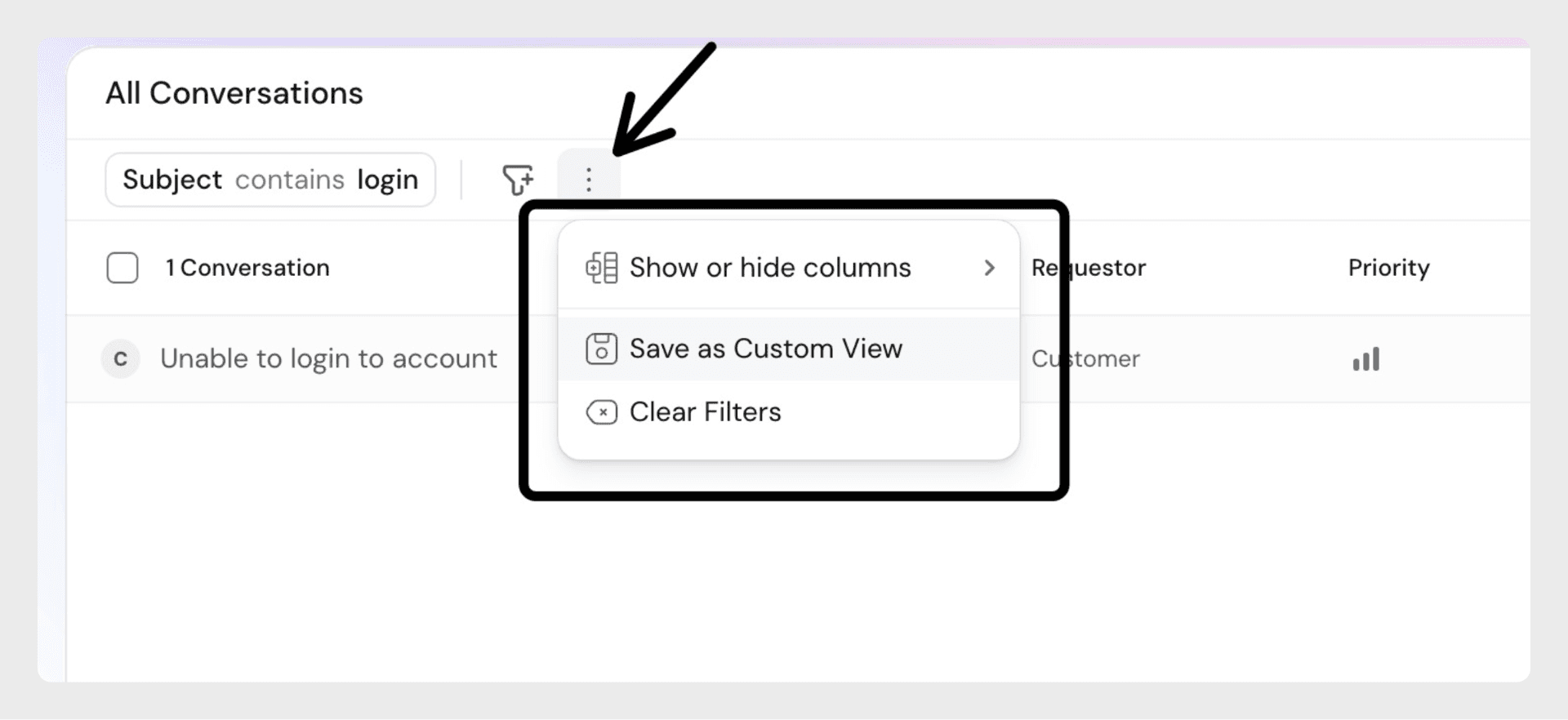The height and width of the screenshot is (720, 1568).
Task: Click the All Conversations heading
Action: coord(234,93)
